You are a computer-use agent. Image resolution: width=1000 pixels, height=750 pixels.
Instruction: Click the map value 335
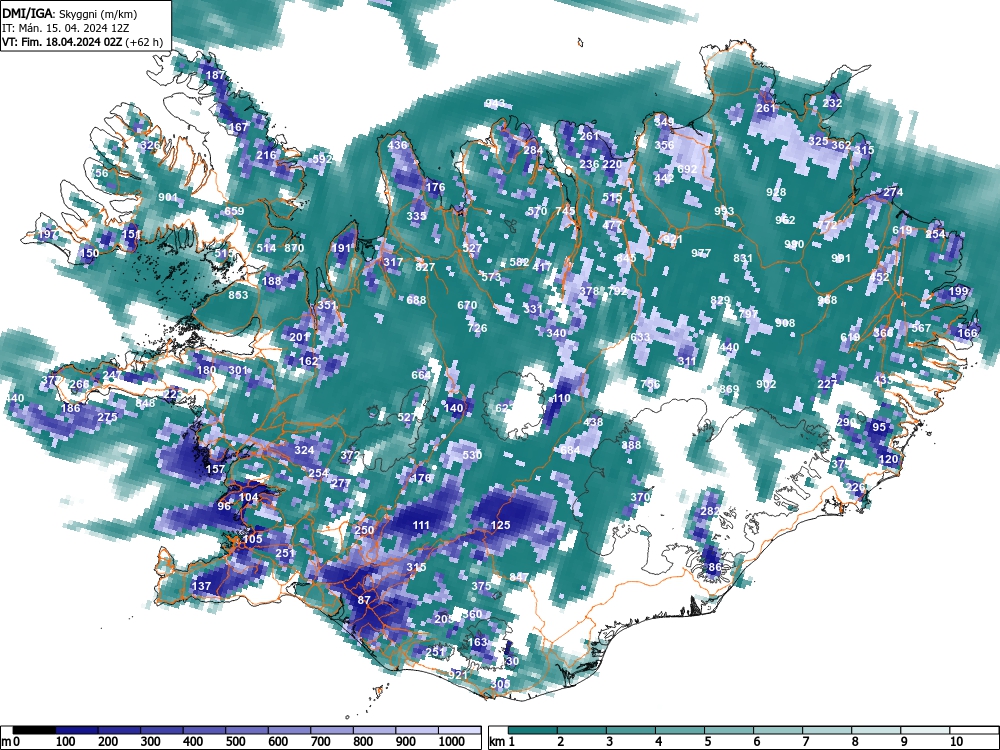pyautogui.click(x=416, y=216)
